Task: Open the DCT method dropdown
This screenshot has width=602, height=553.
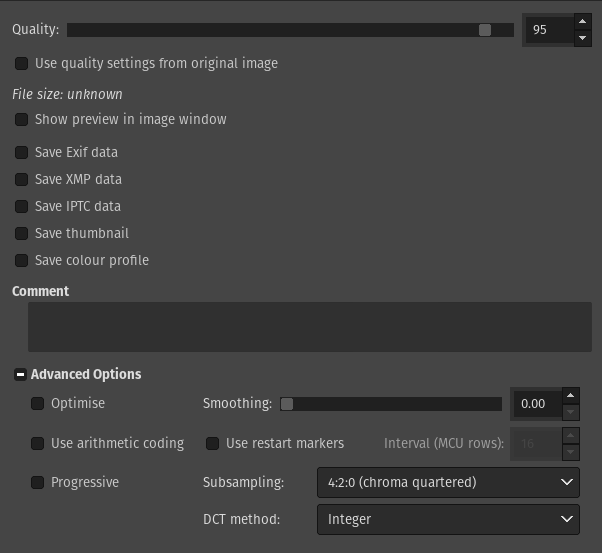Action: pyautogui.click(x=448, y=519)
